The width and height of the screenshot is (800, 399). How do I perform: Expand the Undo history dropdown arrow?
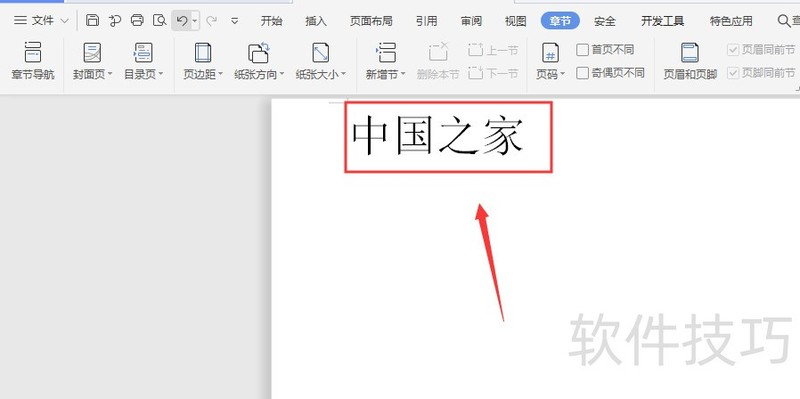(195, 21)
